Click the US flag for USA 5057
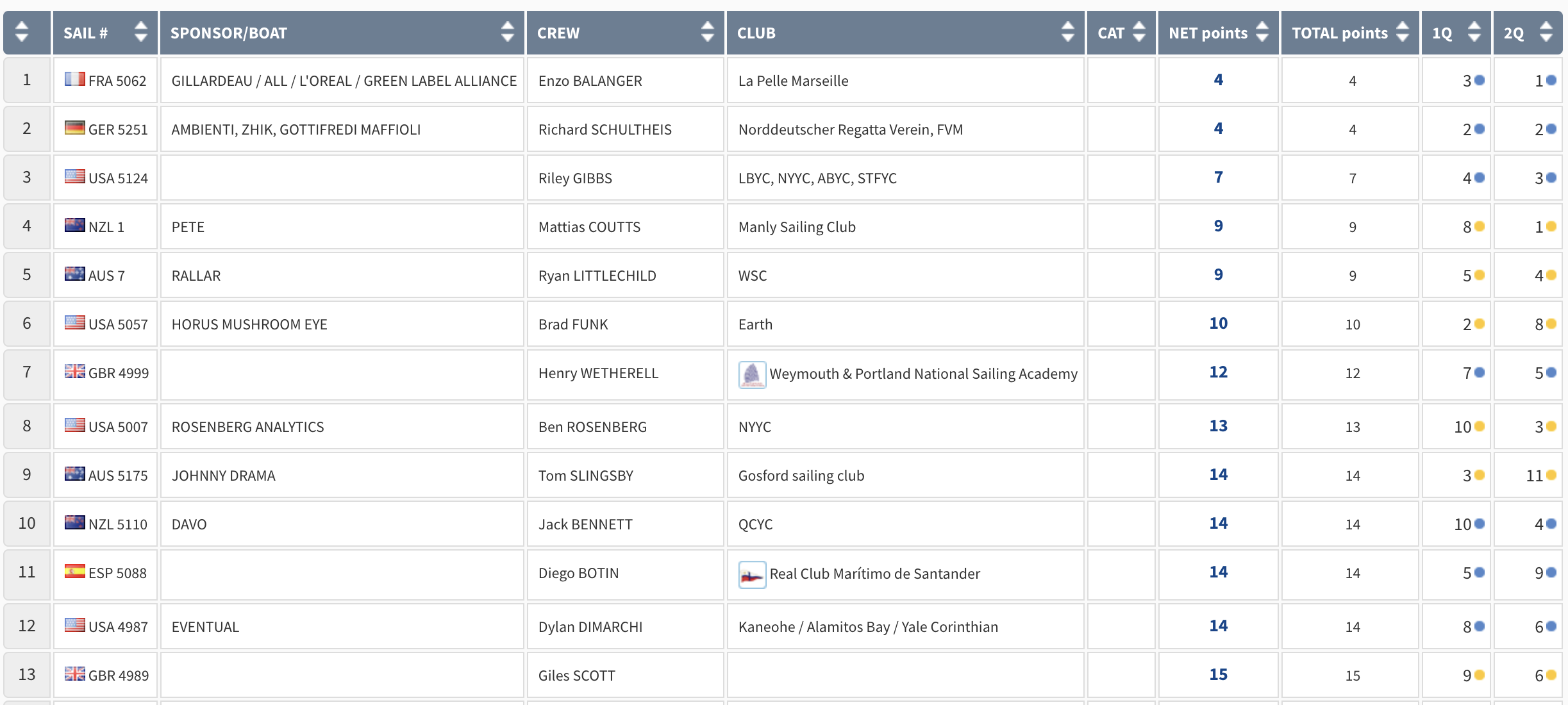The width and height of the screenshot is (1568, 705). 75,323
